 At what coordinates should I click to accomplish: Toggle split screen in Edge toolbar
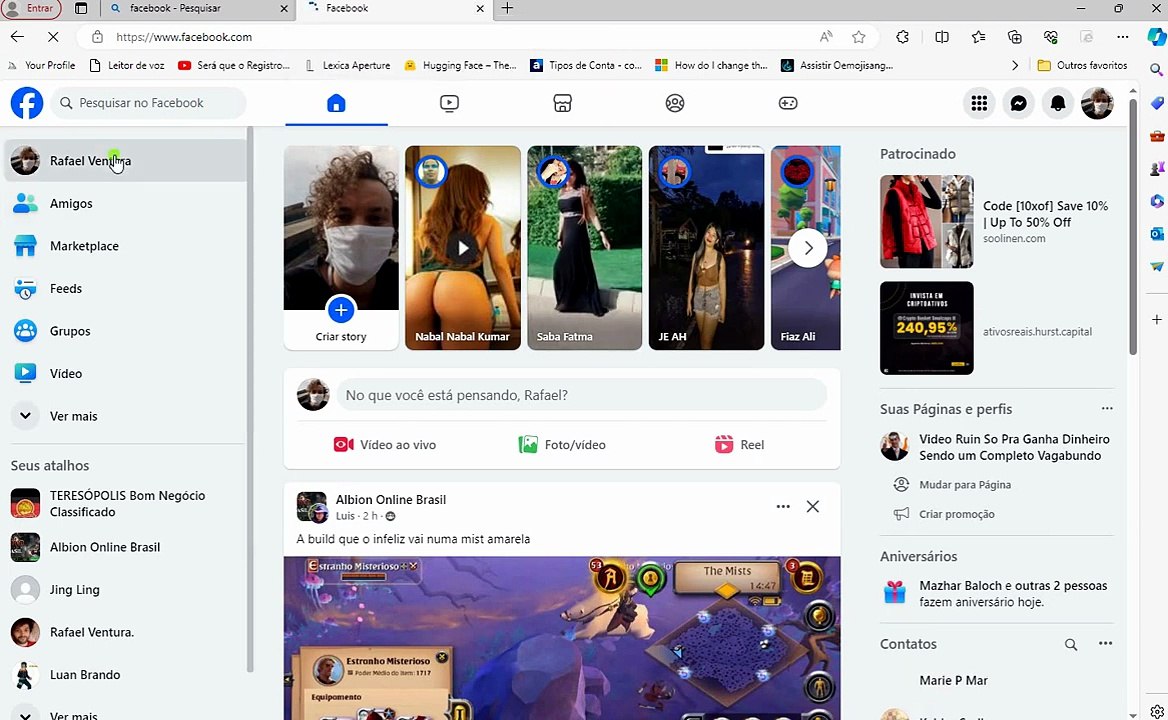click(x=942, y=36)
